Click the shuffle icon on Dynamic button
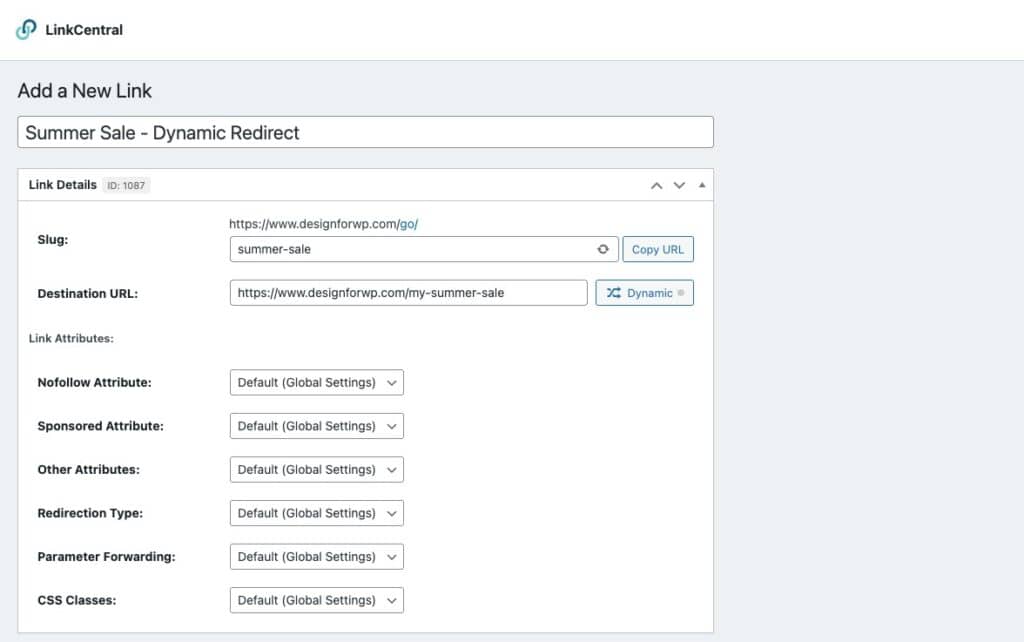 tap(614, 293)
